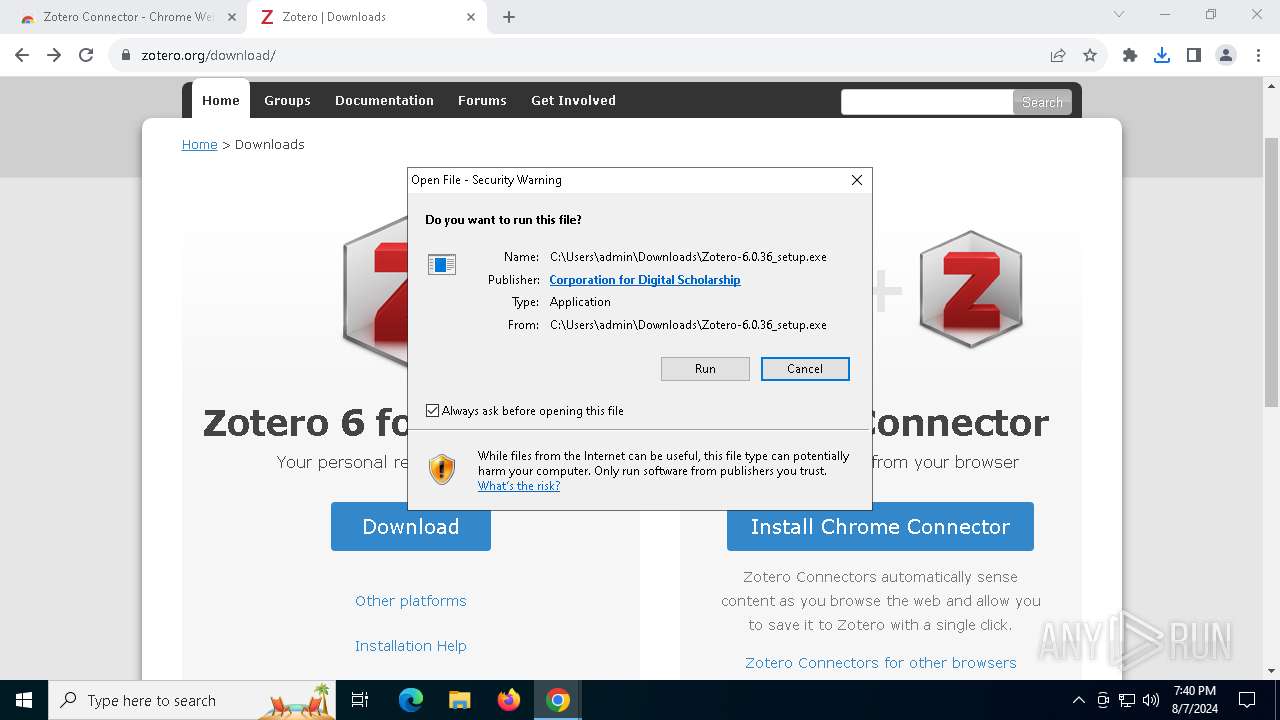
Task: Open the taskbar clock and date
Action: [x=1194, y=700]
